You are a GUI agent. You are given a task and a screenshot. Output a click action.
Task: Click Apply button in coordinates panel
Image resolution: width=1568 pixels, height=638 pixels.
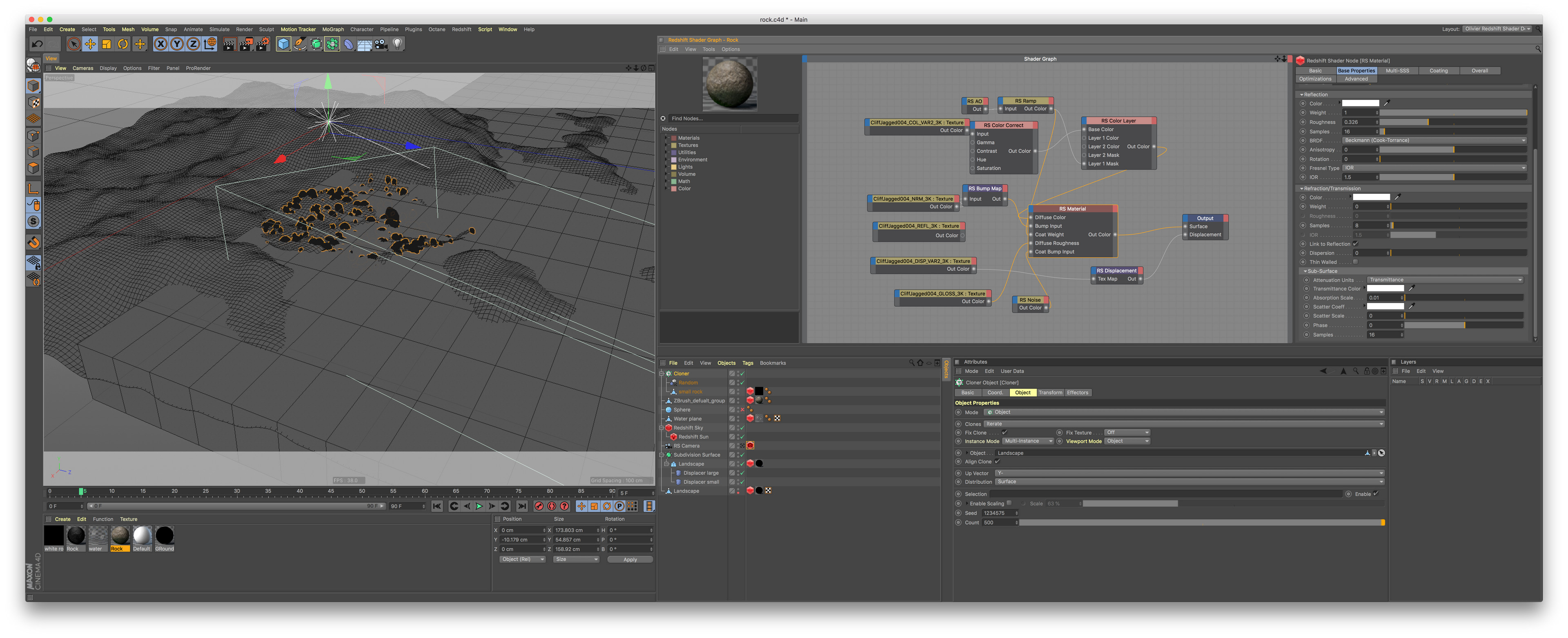click(630, 560)
